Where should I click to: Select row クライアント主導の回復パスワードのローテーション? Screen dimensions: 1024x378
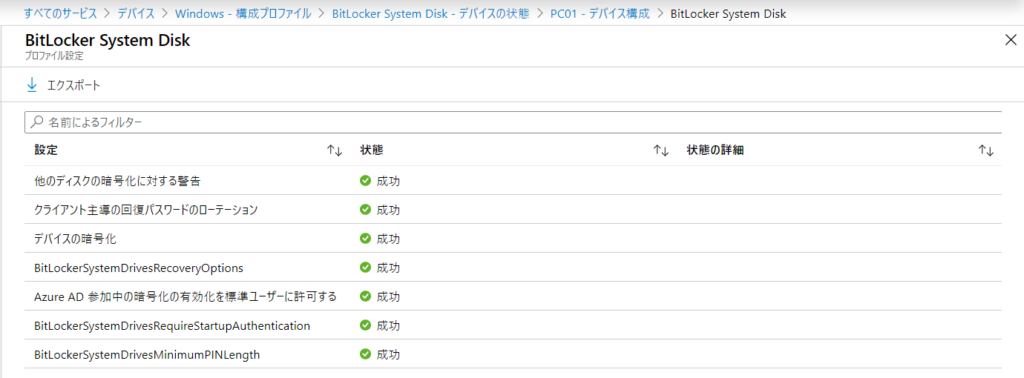(513, 210)
